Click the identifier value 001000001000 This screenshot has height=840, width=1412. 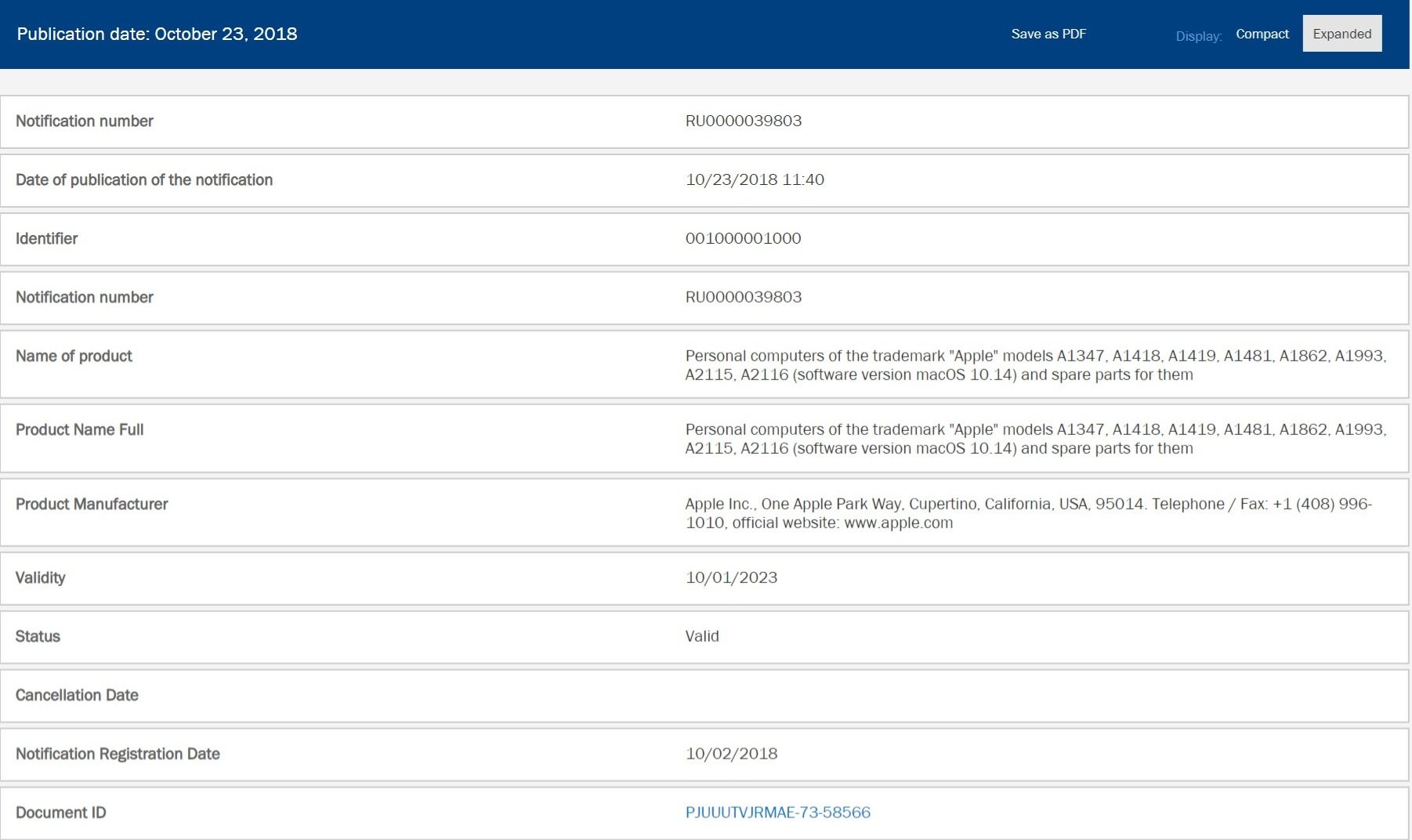click(743, 238)
